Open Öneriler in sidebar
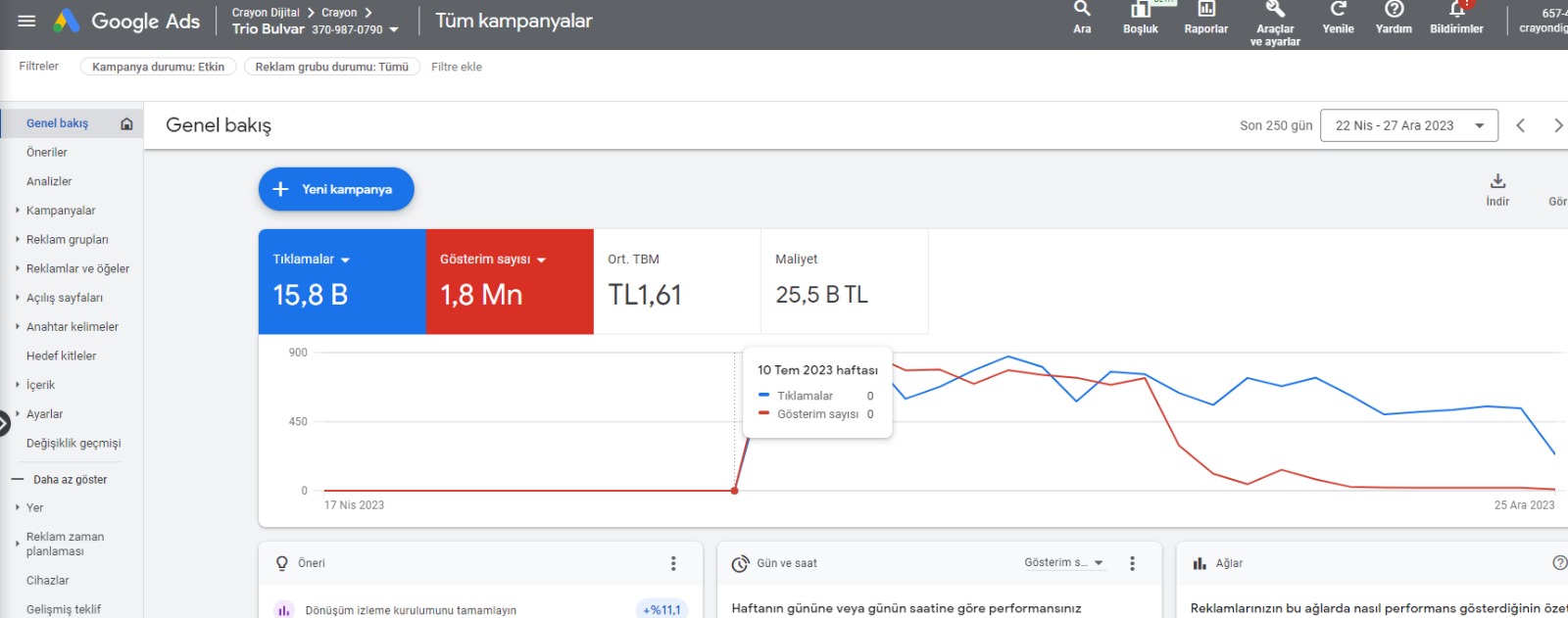 tap(47, 153)
